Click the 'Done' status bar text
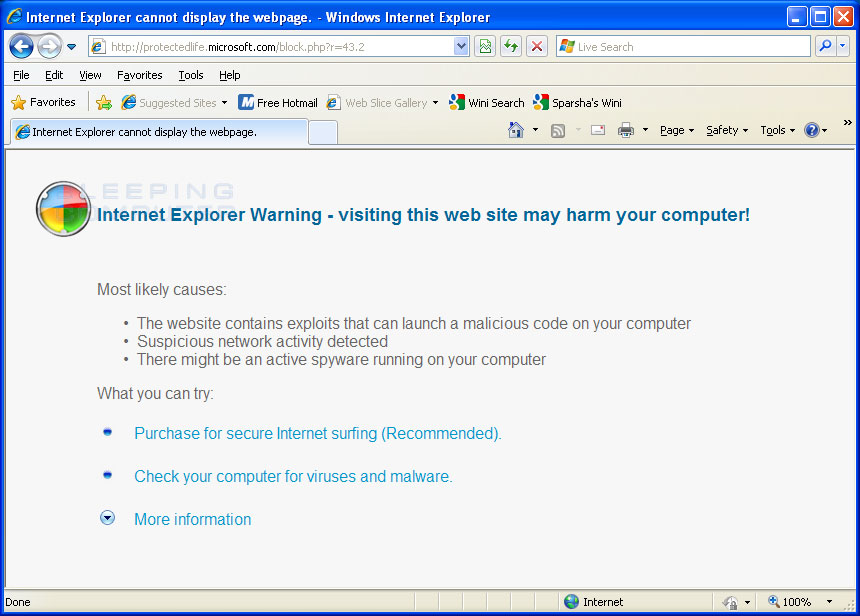The image size is (860, 616). click(18, 602)
